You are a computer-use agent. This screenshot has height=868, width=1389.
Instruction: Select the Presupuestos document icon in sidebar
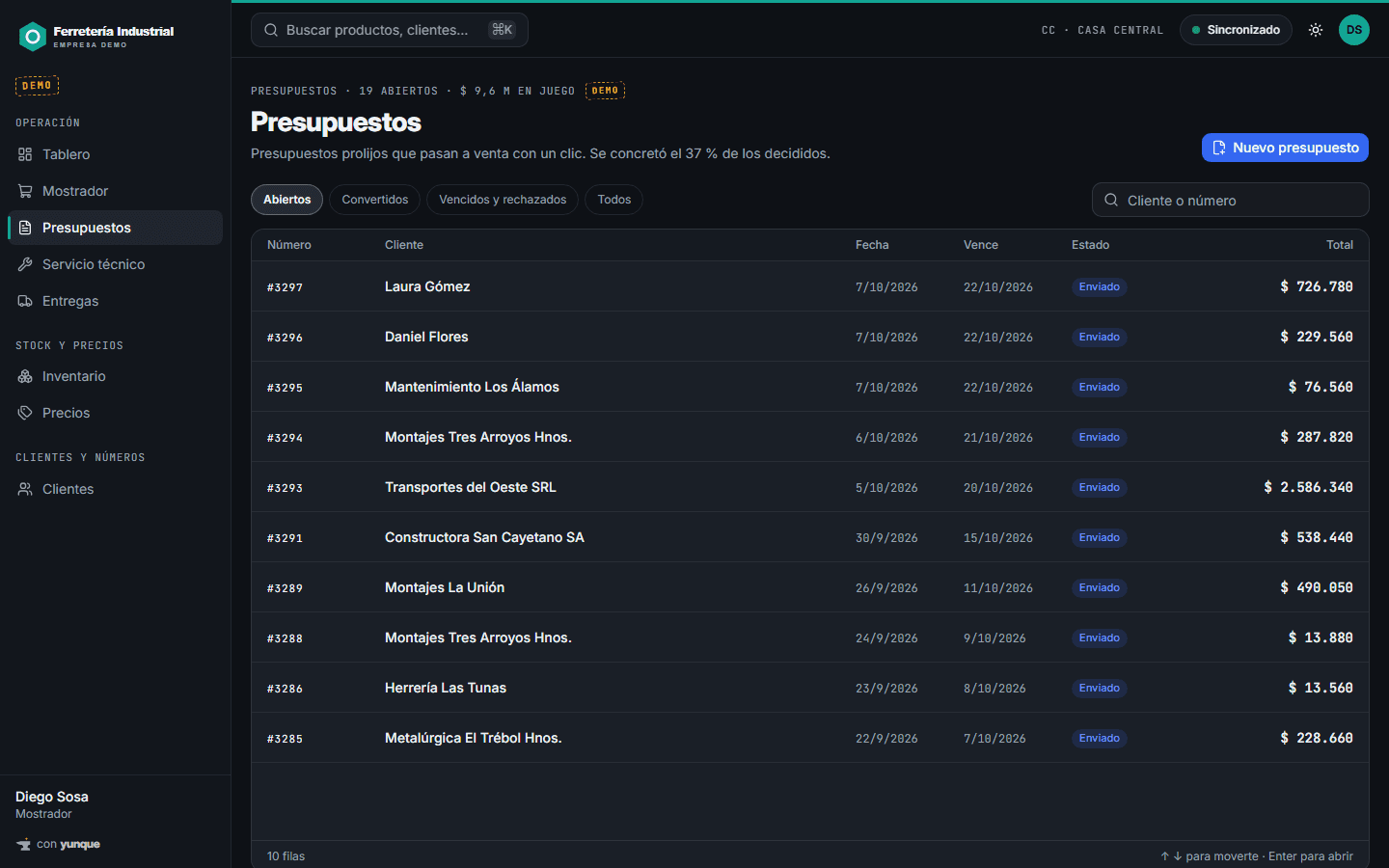tap(25, 228)
